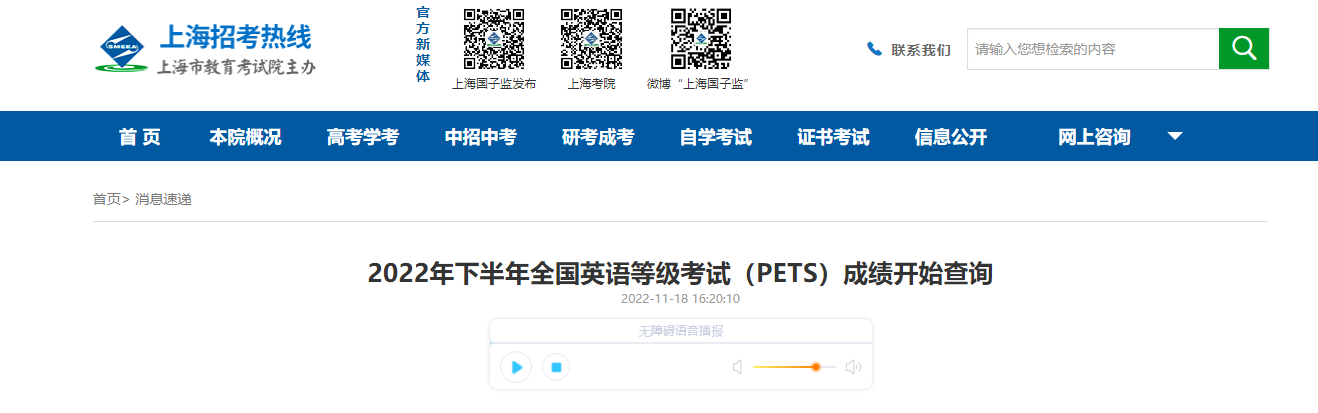Open the 首页 navigation menu item
Image resolution: width=1318 pixels, height=413 pixels.
point(139,137)
